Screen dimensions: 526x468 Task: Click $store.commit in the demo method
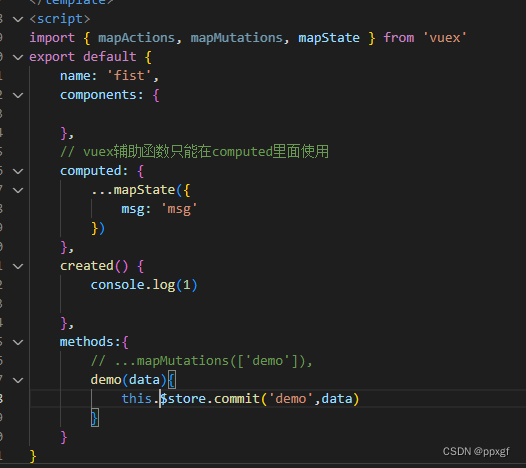209,399
